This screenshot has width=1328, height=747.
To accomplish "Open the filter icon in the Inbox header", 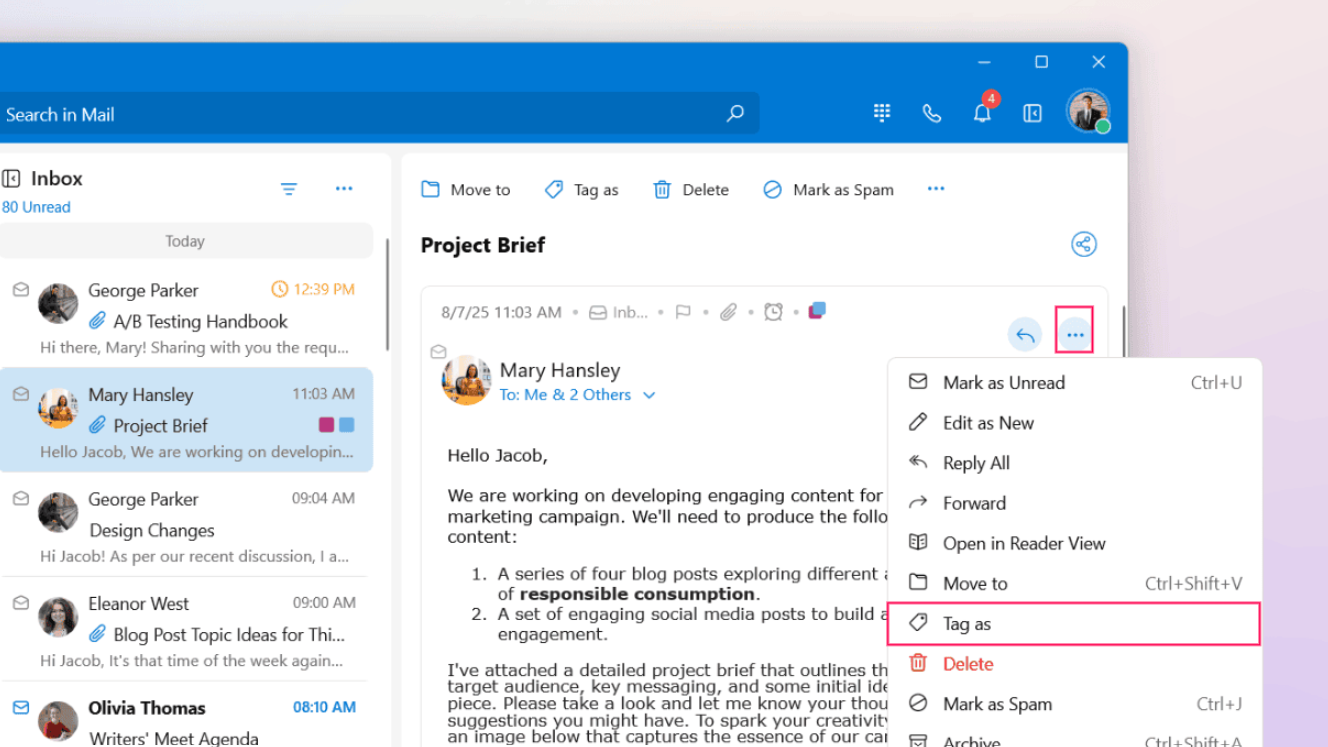I will point(289,189).
